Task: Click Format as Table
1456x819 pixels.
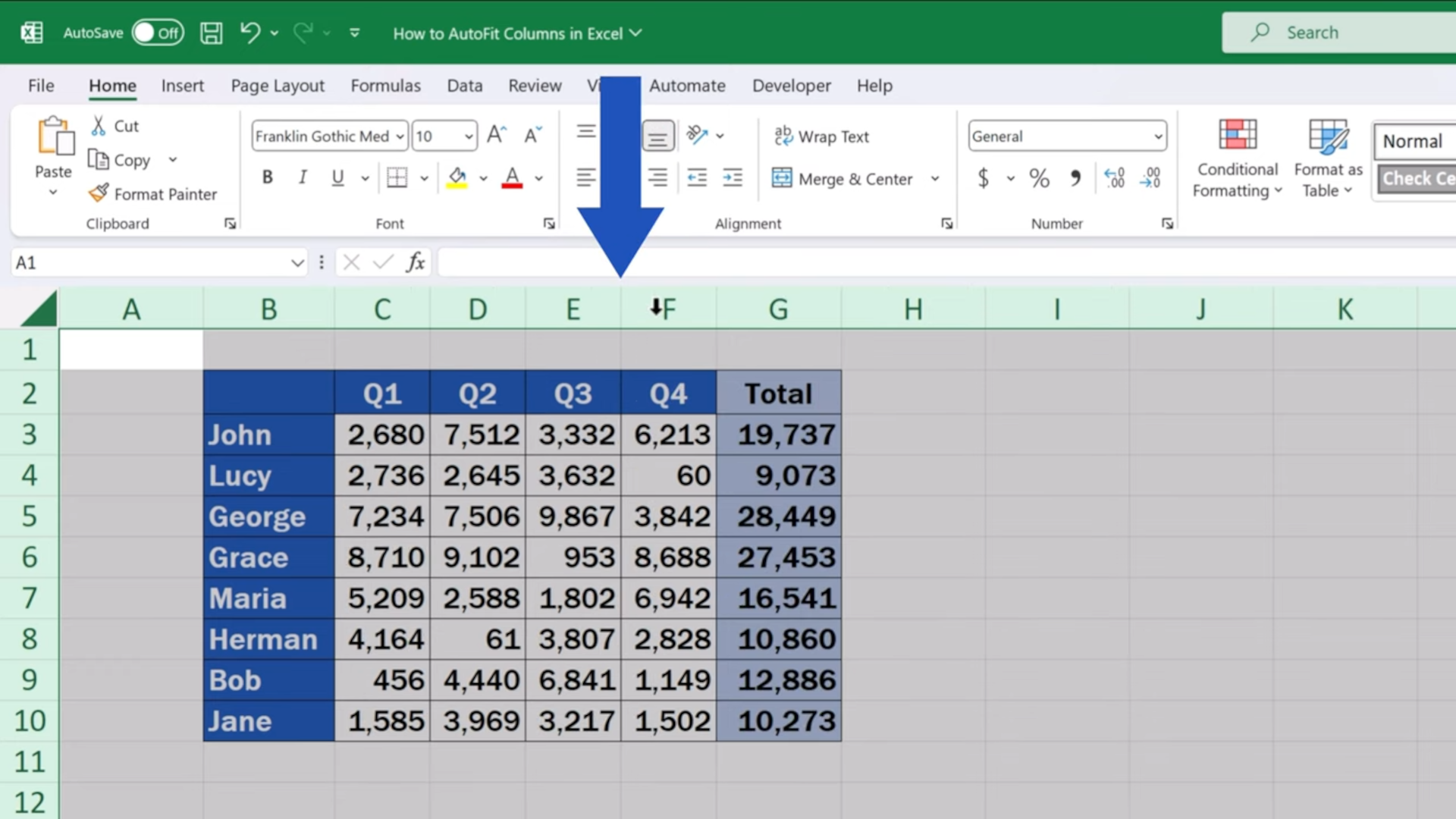Action: coord(1327,157)
